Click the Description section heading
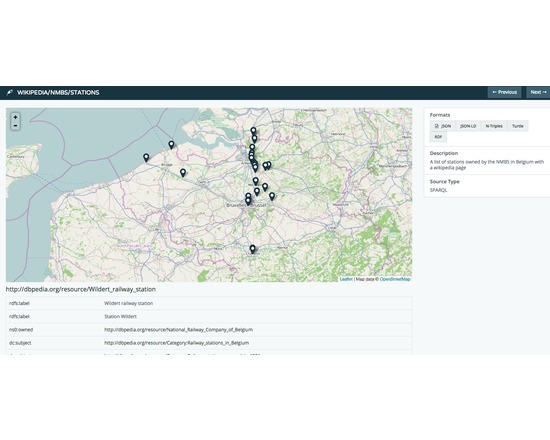The height and width of the screenshot is (440, 550). click(x=444, y=153)
